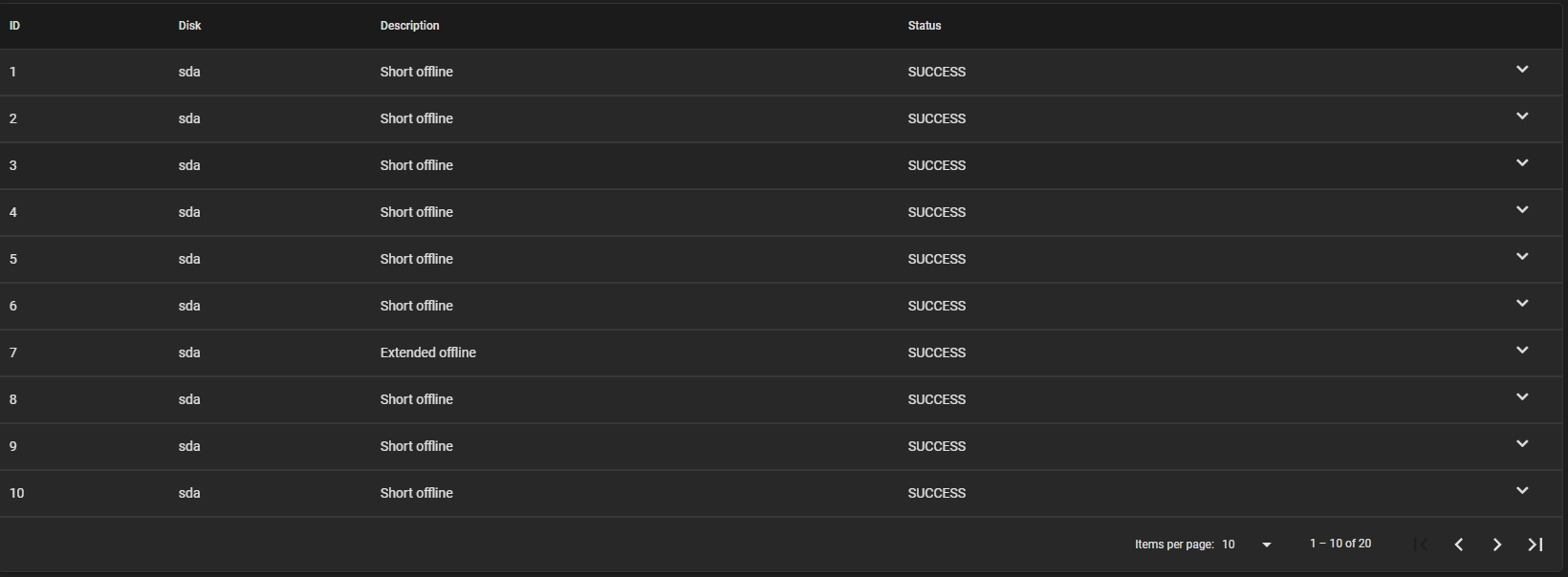The height and width of the screenshot is (577, 1568).
Task: Click the ID column header
Action: pyautogui.click(x=14, y=26)
